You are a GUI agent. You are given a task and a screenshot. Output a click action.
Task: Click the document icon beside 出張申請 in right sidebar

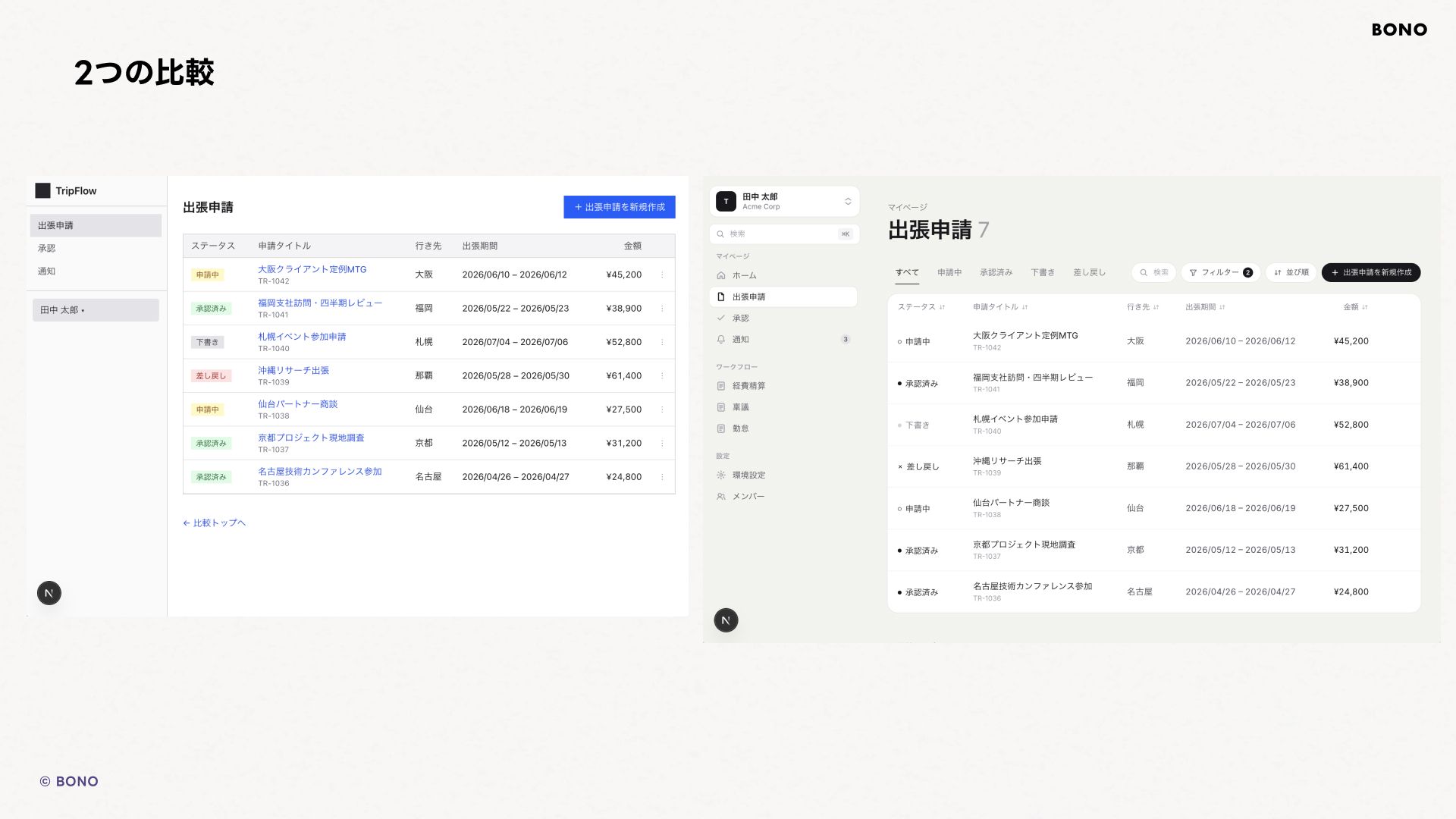tap(721, 297)
